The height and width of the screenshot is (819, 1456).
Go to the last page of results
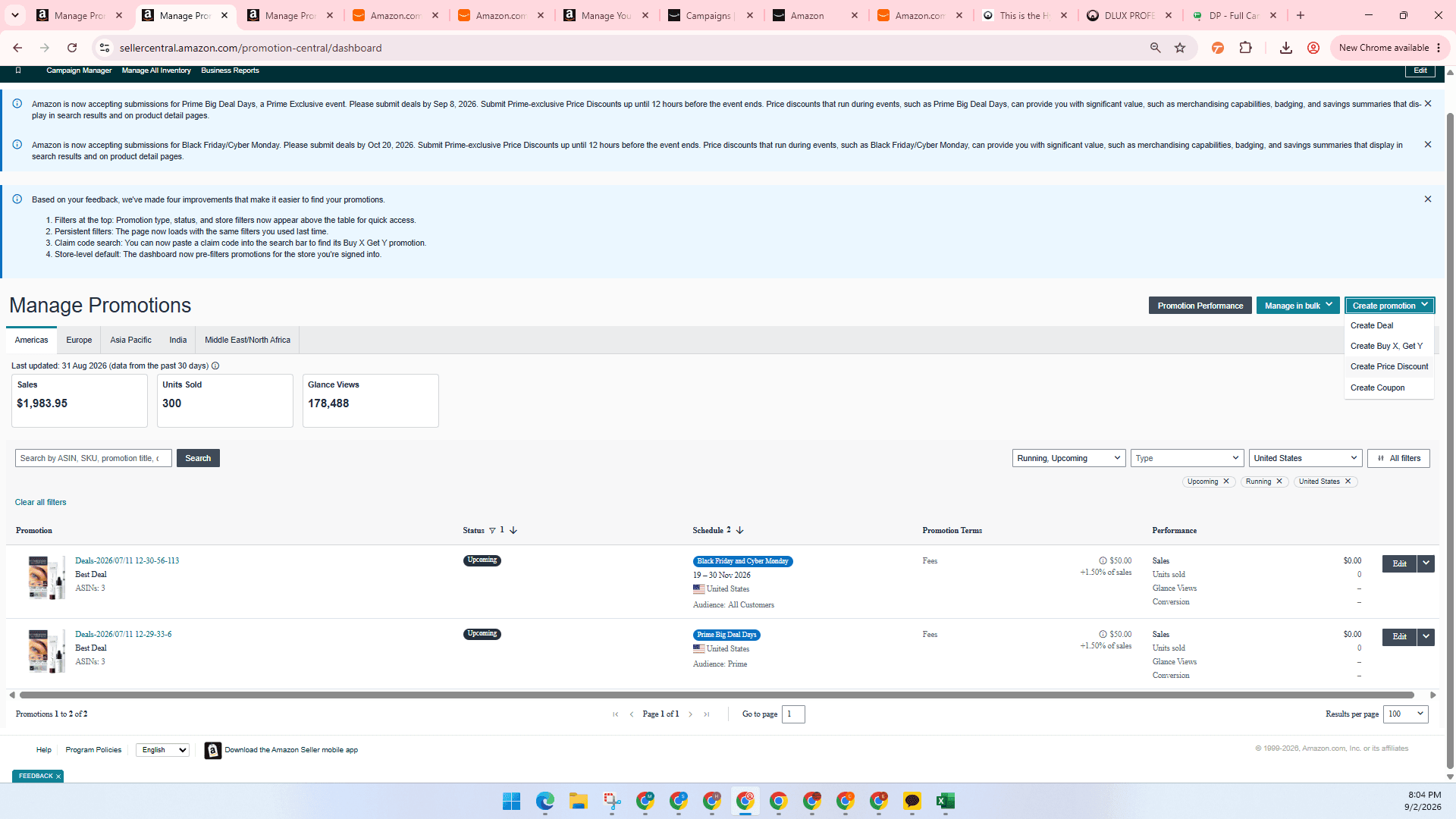point(707,714)
